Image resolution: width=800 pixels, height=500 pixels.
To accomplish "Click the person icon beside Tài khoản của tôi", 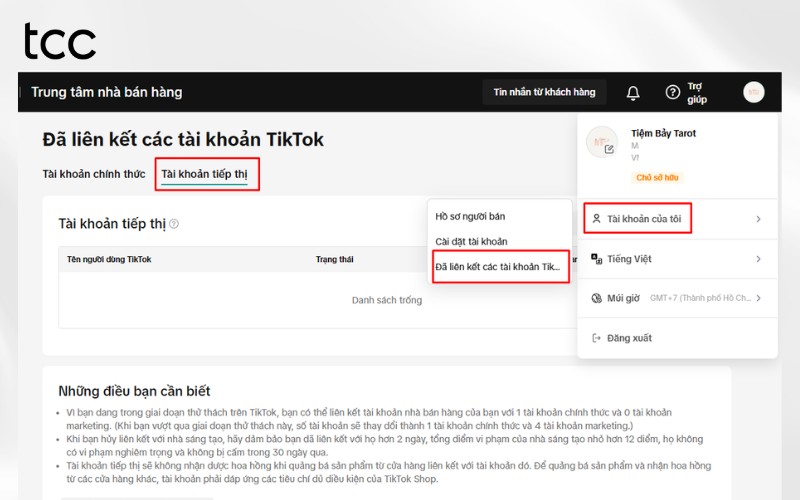I will pyautogui.click(x=596, y=219).
